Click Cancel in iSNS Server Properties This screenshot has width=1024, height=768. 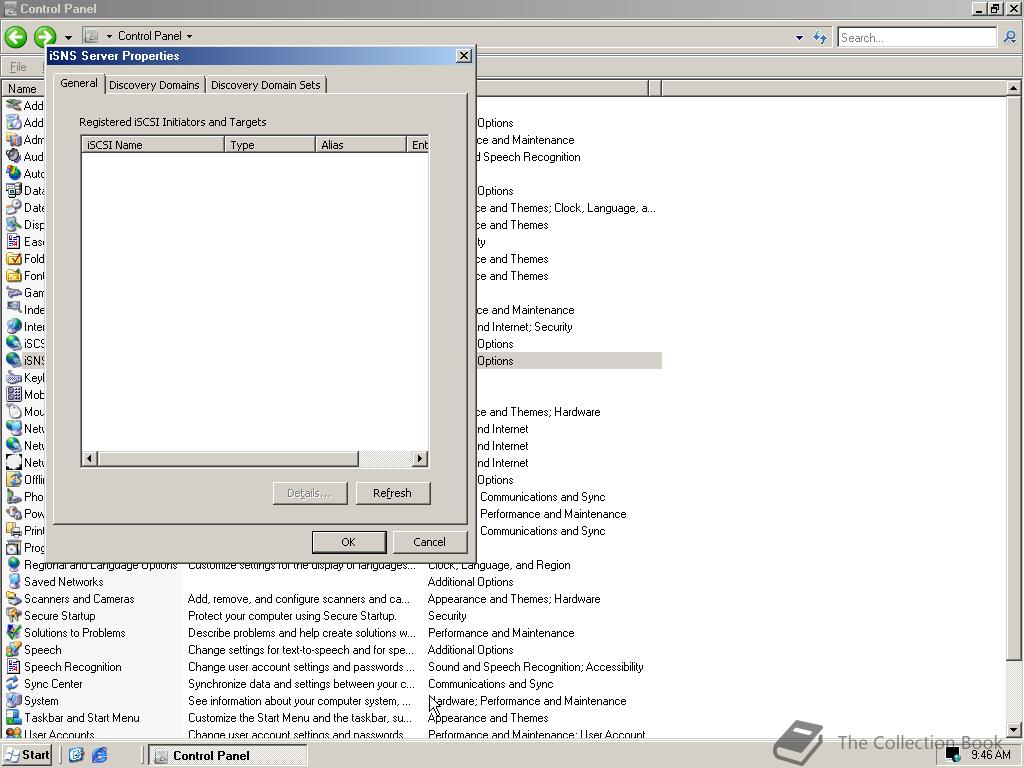429,542
